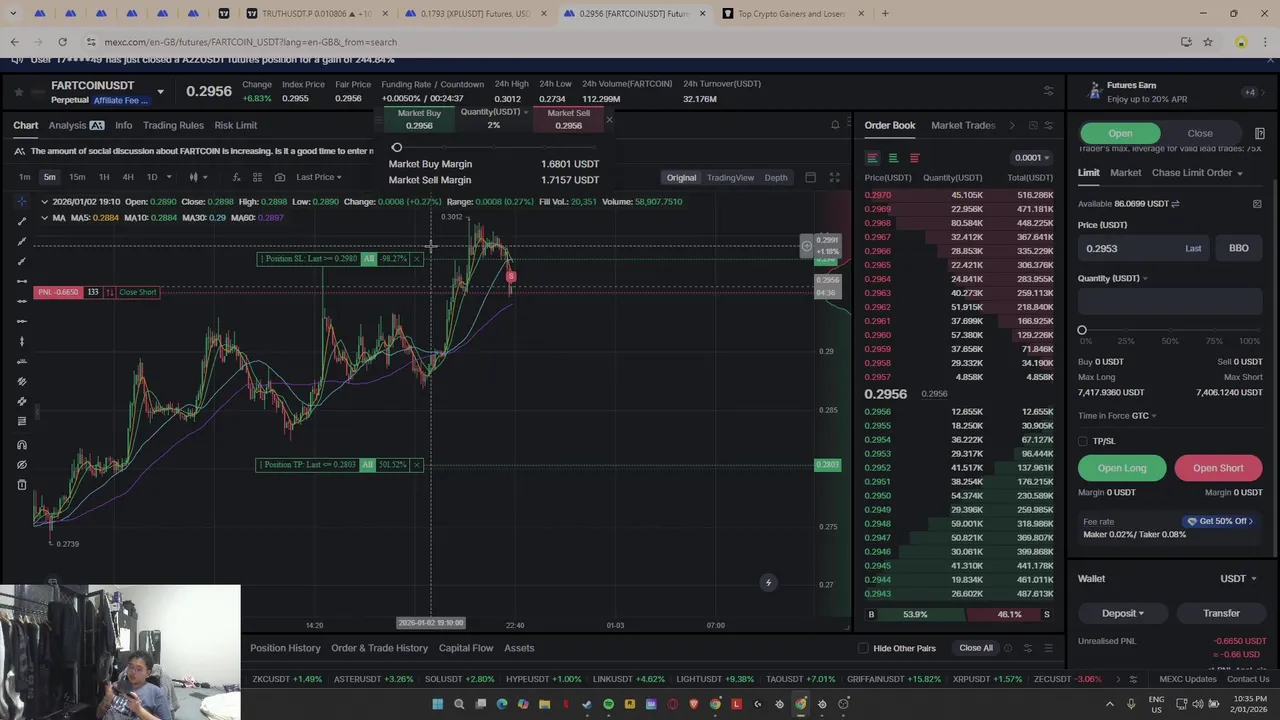The image size is (1280, 720).
Task: Enable the TP/SL checkbox
Action: (1083, 441)
